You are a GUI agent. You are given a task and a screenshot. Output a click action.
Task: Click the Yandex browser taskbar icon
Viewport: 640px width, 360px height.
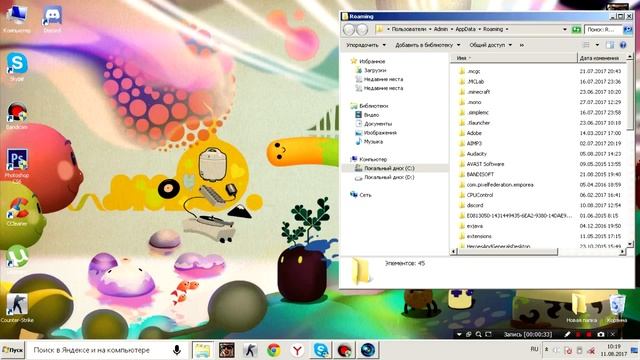click(298, 350)
